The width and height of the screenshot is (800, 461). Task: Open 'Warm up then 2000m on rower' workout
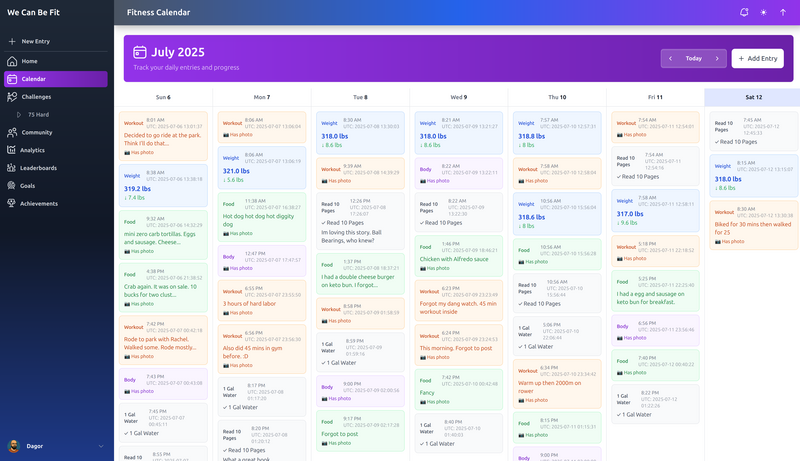(x=557, y=384)
